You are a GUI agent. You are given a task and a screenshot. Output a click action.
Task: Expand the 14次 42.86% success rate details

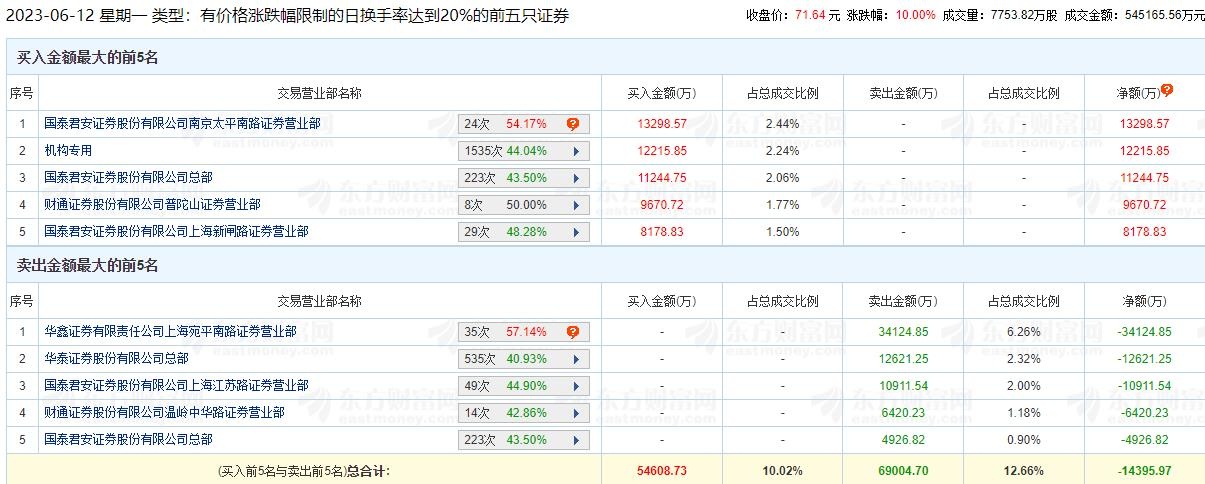[x=576, y=413]
